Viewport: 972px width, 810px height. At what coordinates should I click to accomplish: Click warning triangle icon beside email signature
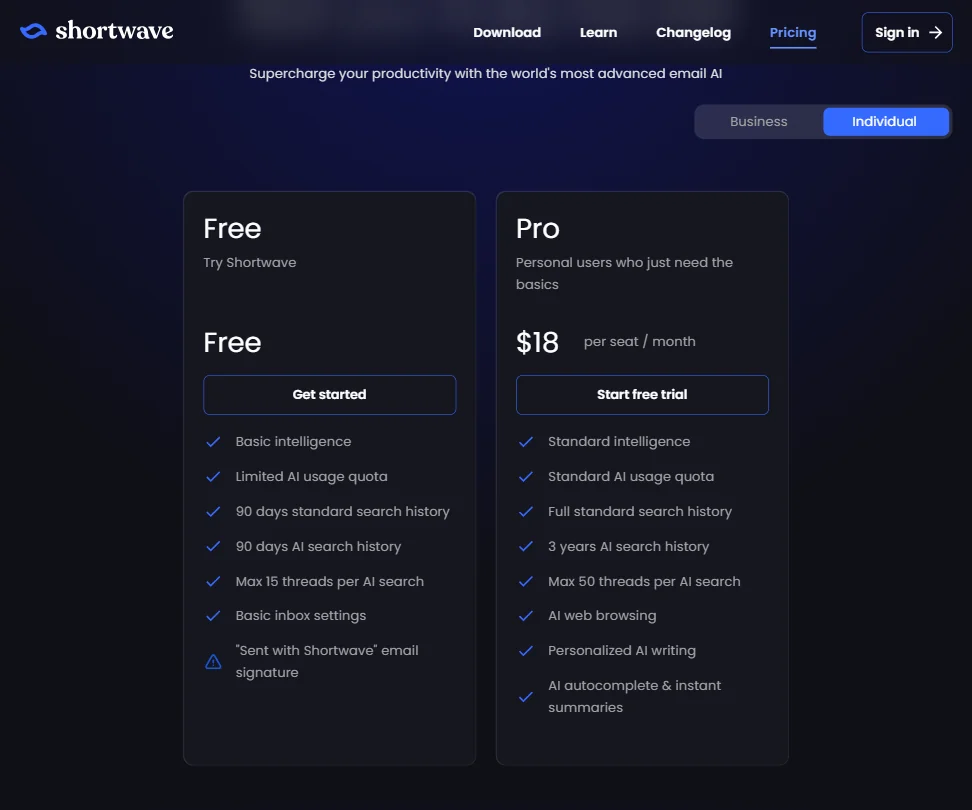(213, 662)
